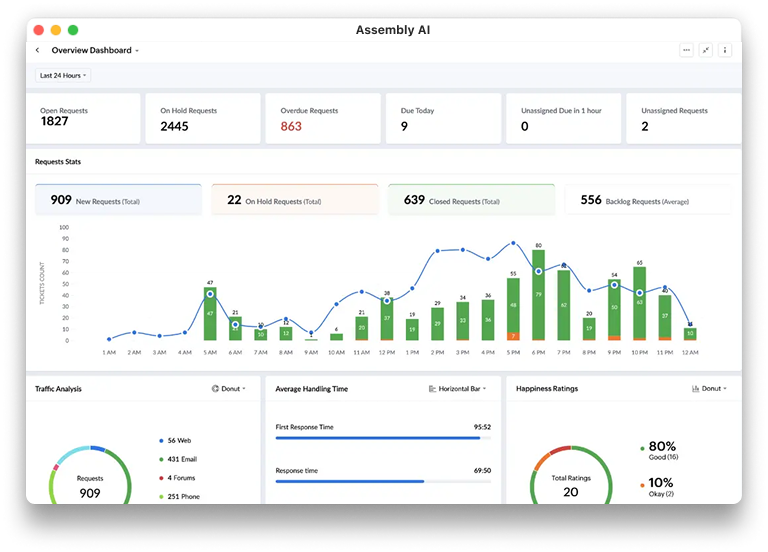This screenshot has width=768, height=552.
Task: Click the "12 AM" axis label
Action: pos(690,353)
